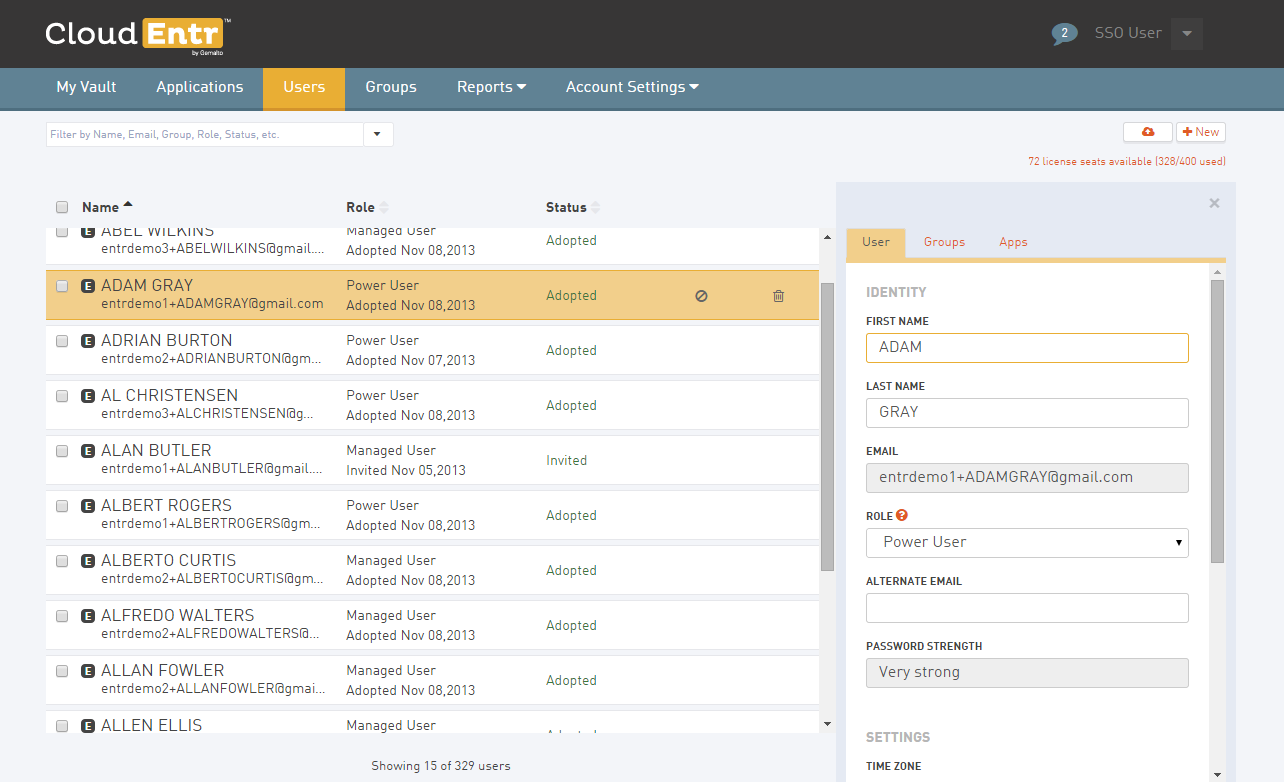Open the Role dropdown showing Power User
The height and width of the screenshot is (782, 1284).
coord(1026,542)
